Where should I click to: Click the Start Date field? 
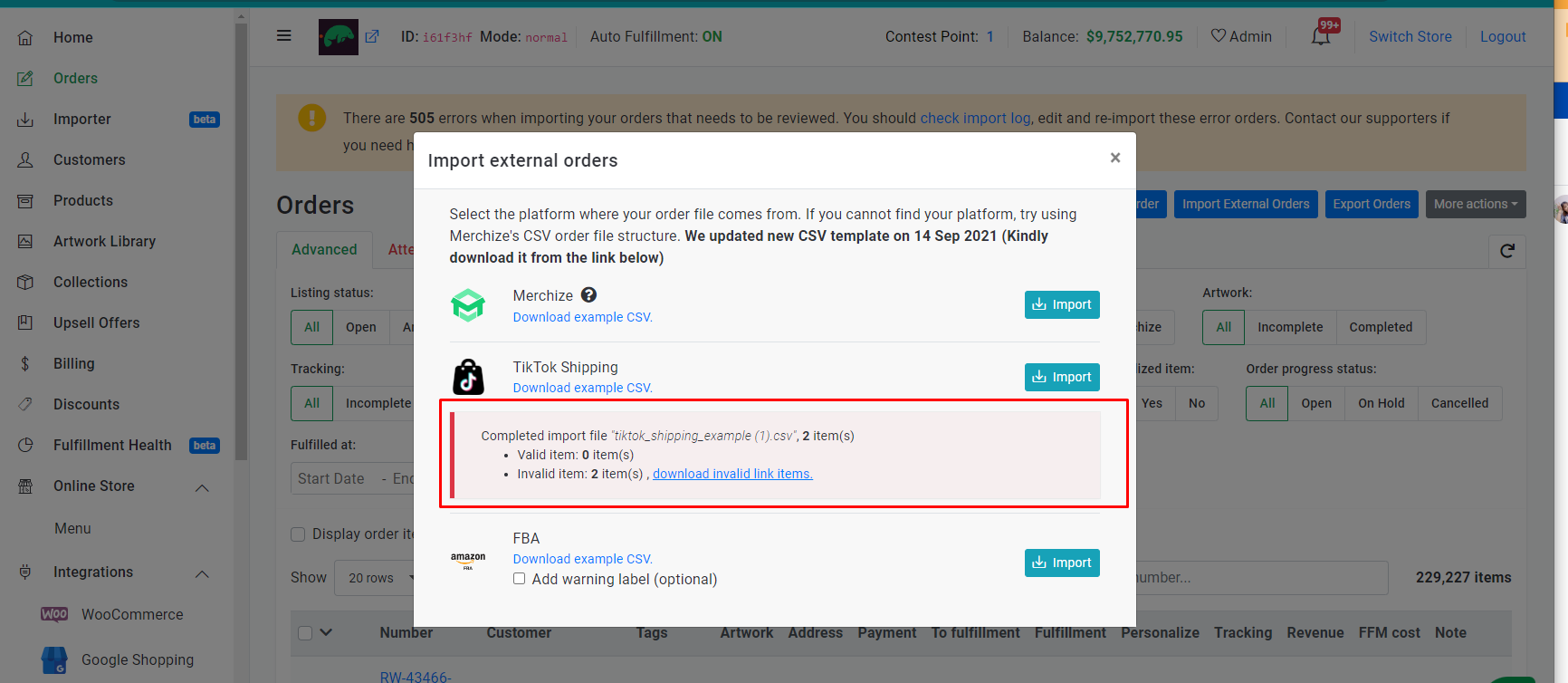click(331, 478)
